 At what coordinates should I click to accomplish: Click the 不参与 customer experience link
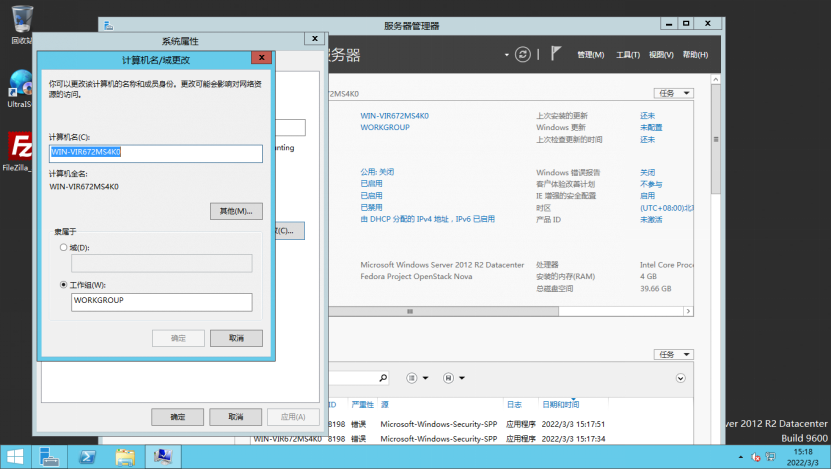point(651,184)
